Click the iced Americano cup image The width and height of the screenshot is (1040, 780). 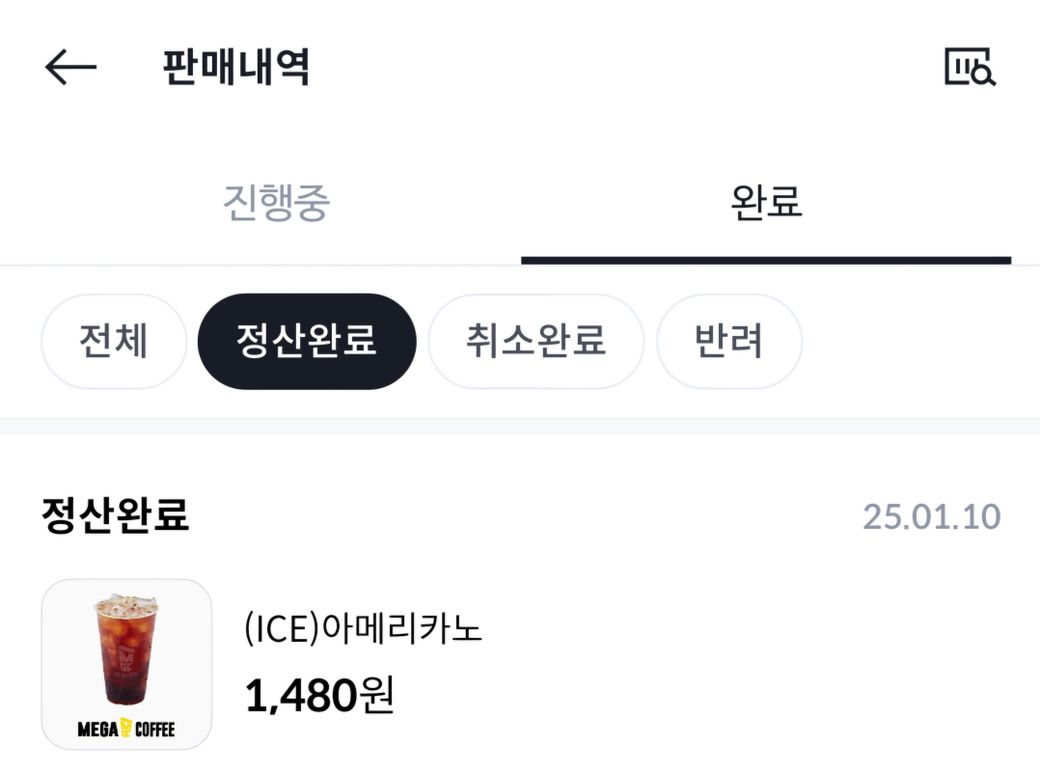click(125, 650)
